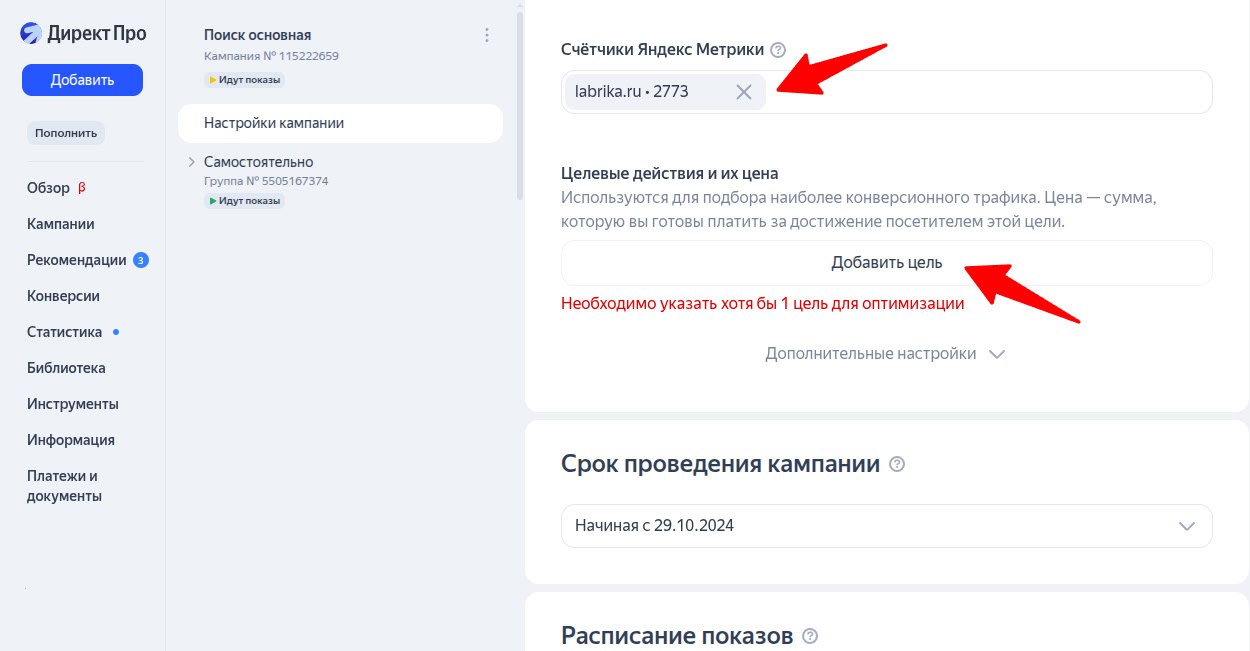Open the campaign start date dropdown
Image resolution: width=1250 pixels, height=651 pixels.
point(887,526)
